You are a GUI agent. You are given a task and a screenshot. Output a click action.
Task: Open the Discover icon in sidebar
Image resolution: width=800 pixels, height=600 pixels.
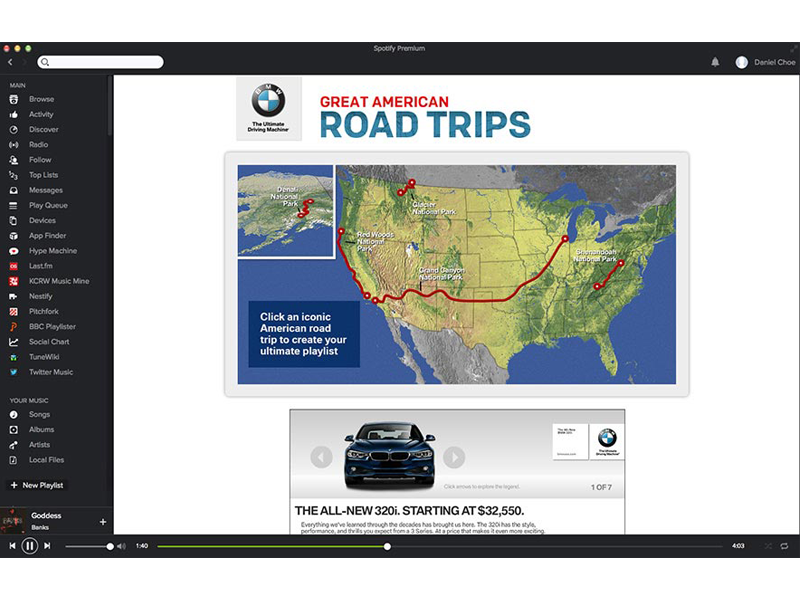tap(14, 130)
